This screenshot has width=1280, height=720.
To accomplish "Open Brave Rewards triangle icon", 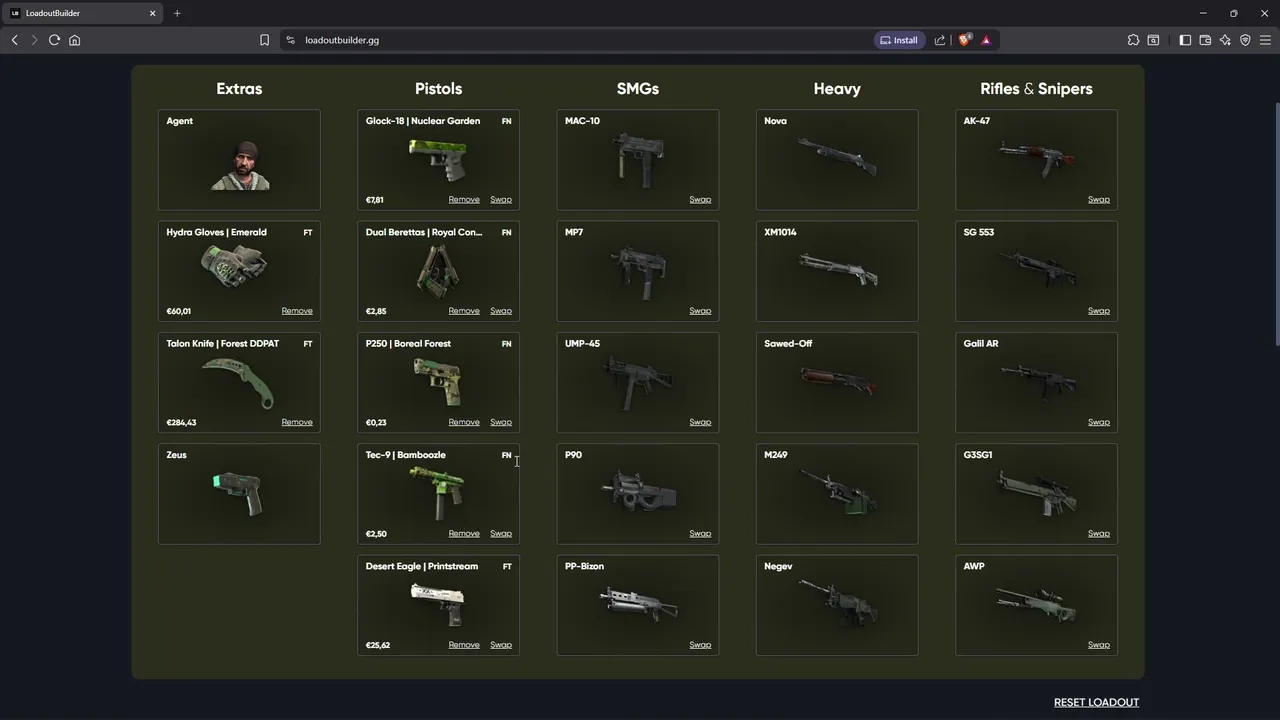I will [x=986, y=40].
